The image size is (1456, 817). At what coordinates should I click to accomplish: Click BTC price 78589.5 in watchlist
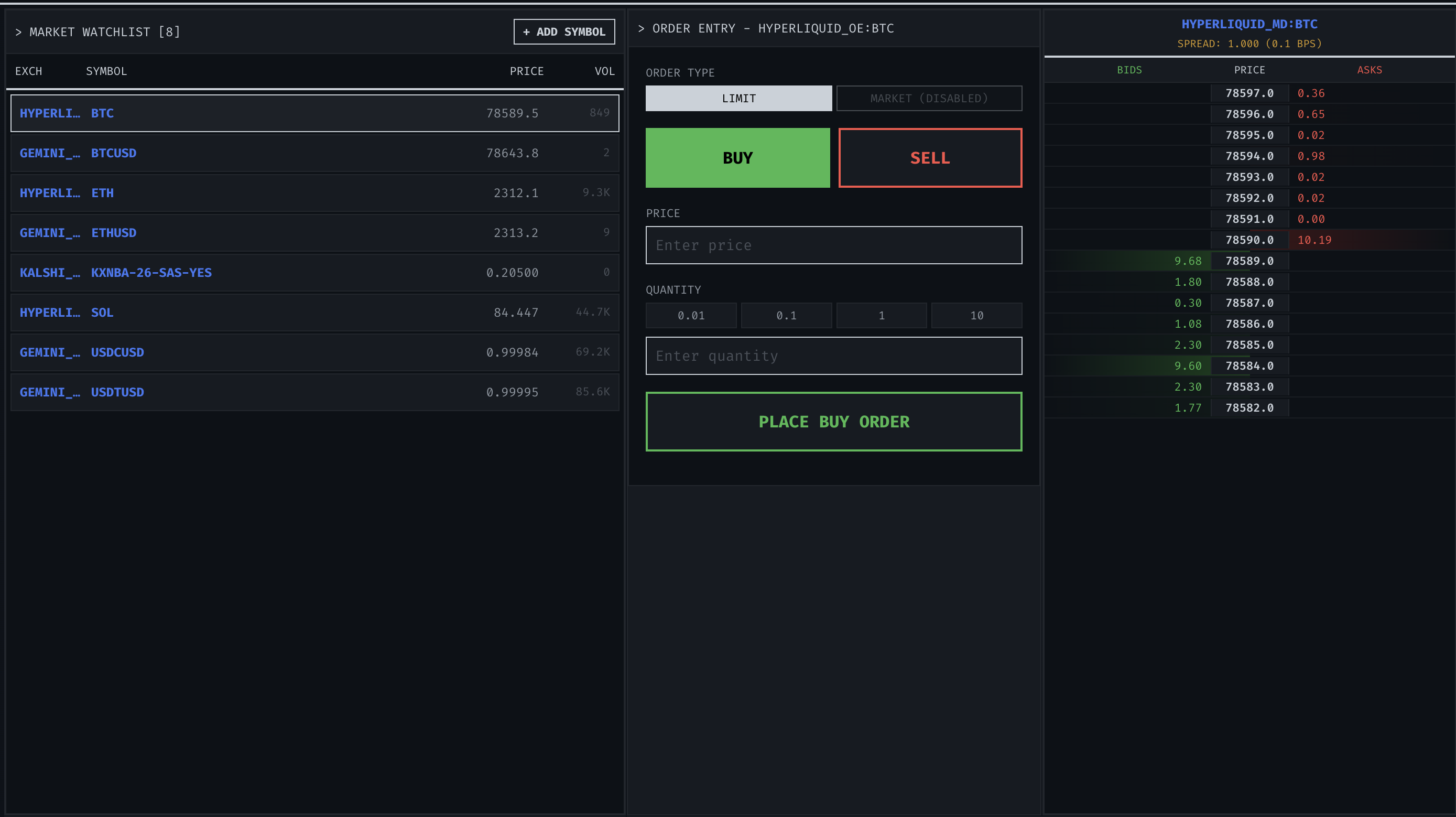[512, 113]
